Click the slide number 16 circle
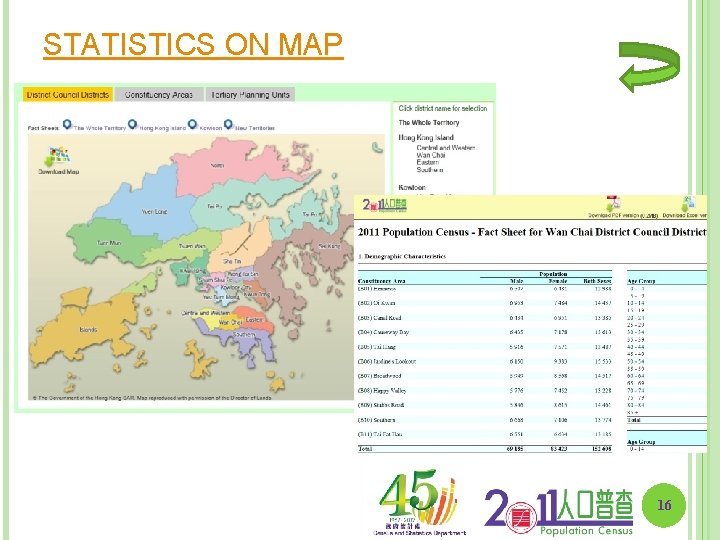Screen dimensions: 720x540 [664, 505]
